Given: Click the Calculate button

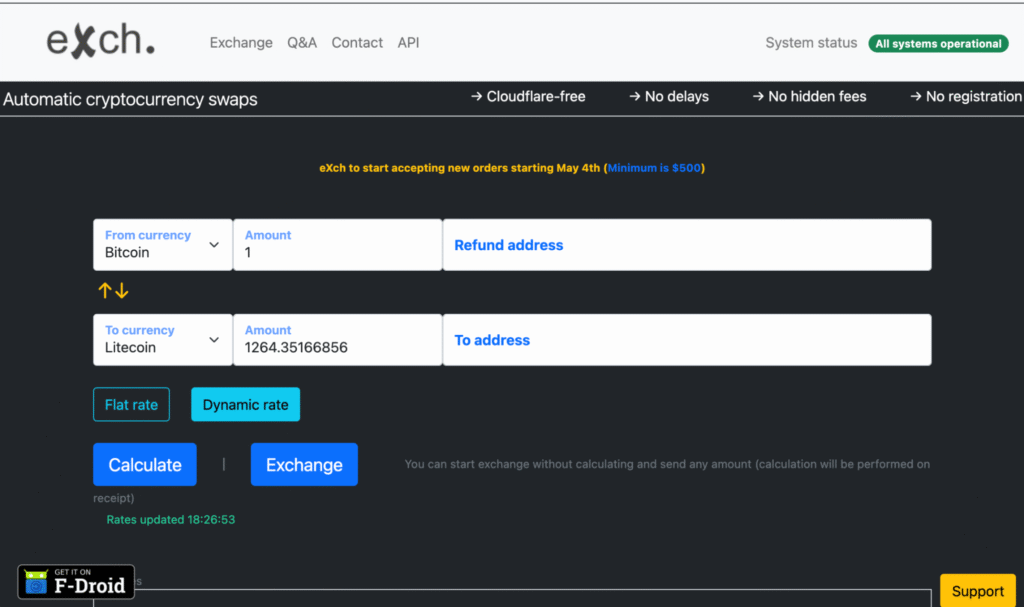Looking at the screenshot, I should click(x=145, y=465).
